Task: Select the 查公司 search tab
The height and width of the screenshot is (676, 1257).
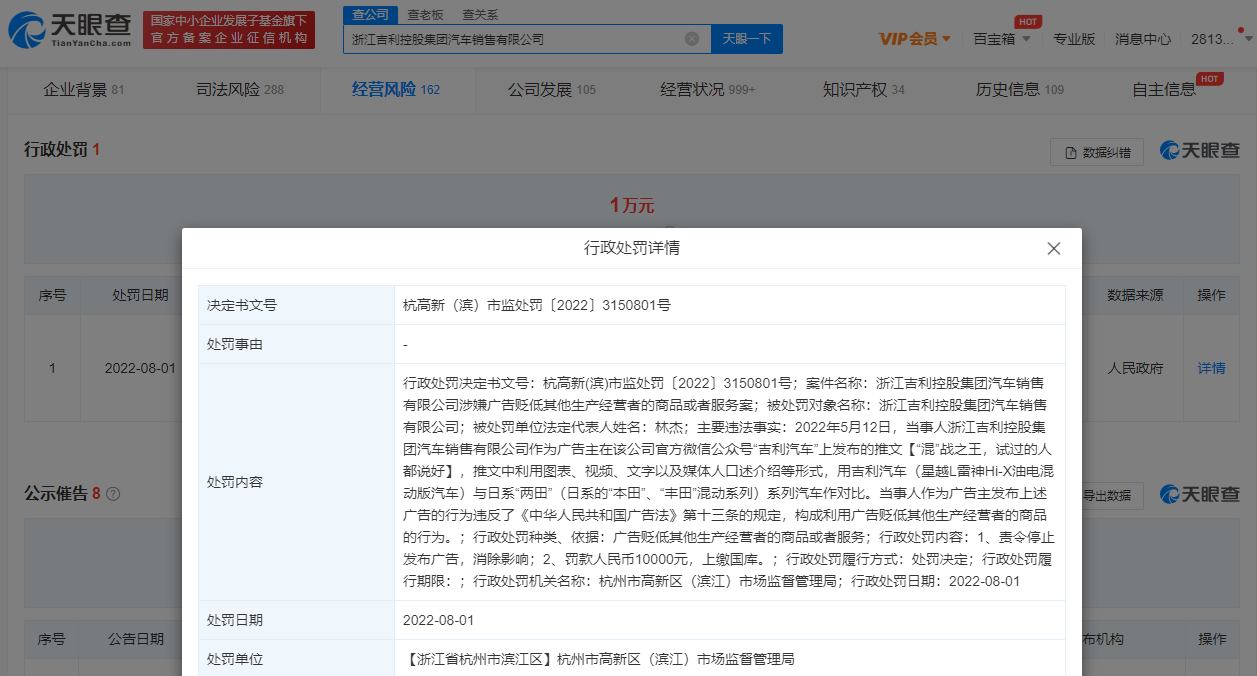Action: pyautogui.click(x=370, y=14)
